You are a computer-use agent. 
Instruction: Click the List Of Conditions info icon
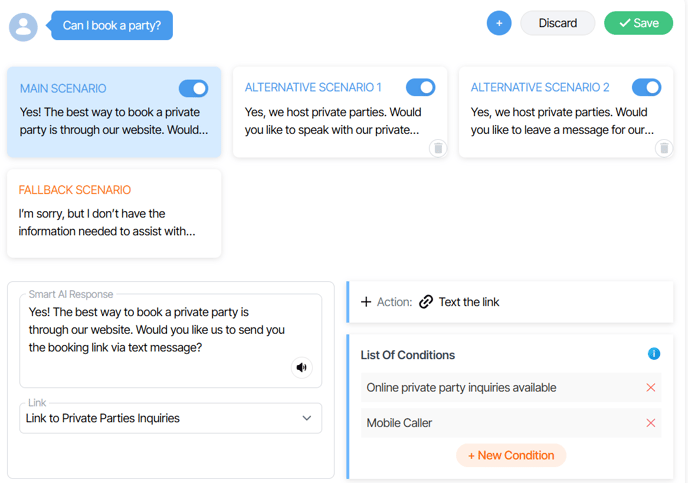tap(654, 354)
